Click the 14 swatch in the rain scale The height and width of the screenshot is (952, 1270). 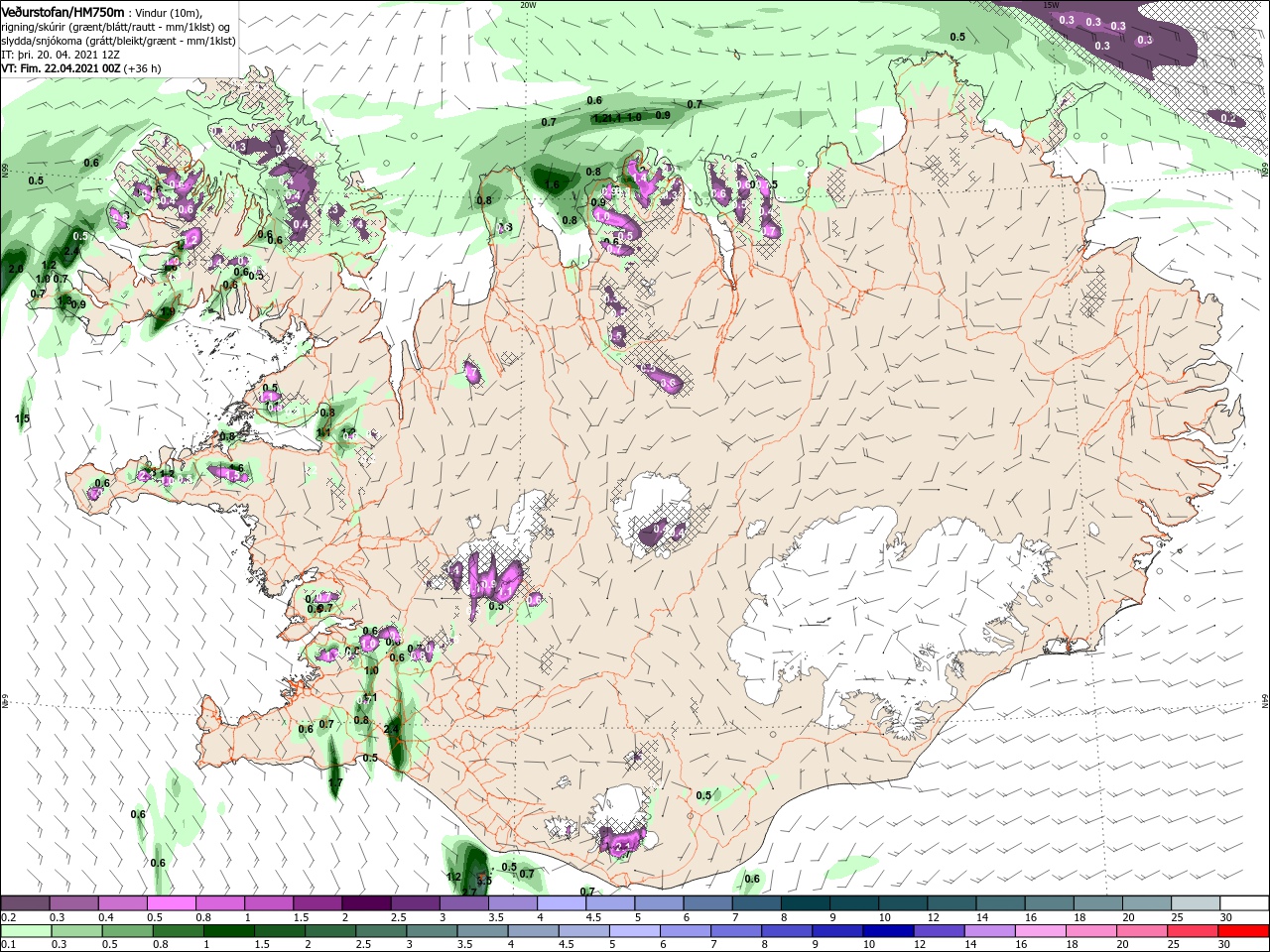click(990, 930)
